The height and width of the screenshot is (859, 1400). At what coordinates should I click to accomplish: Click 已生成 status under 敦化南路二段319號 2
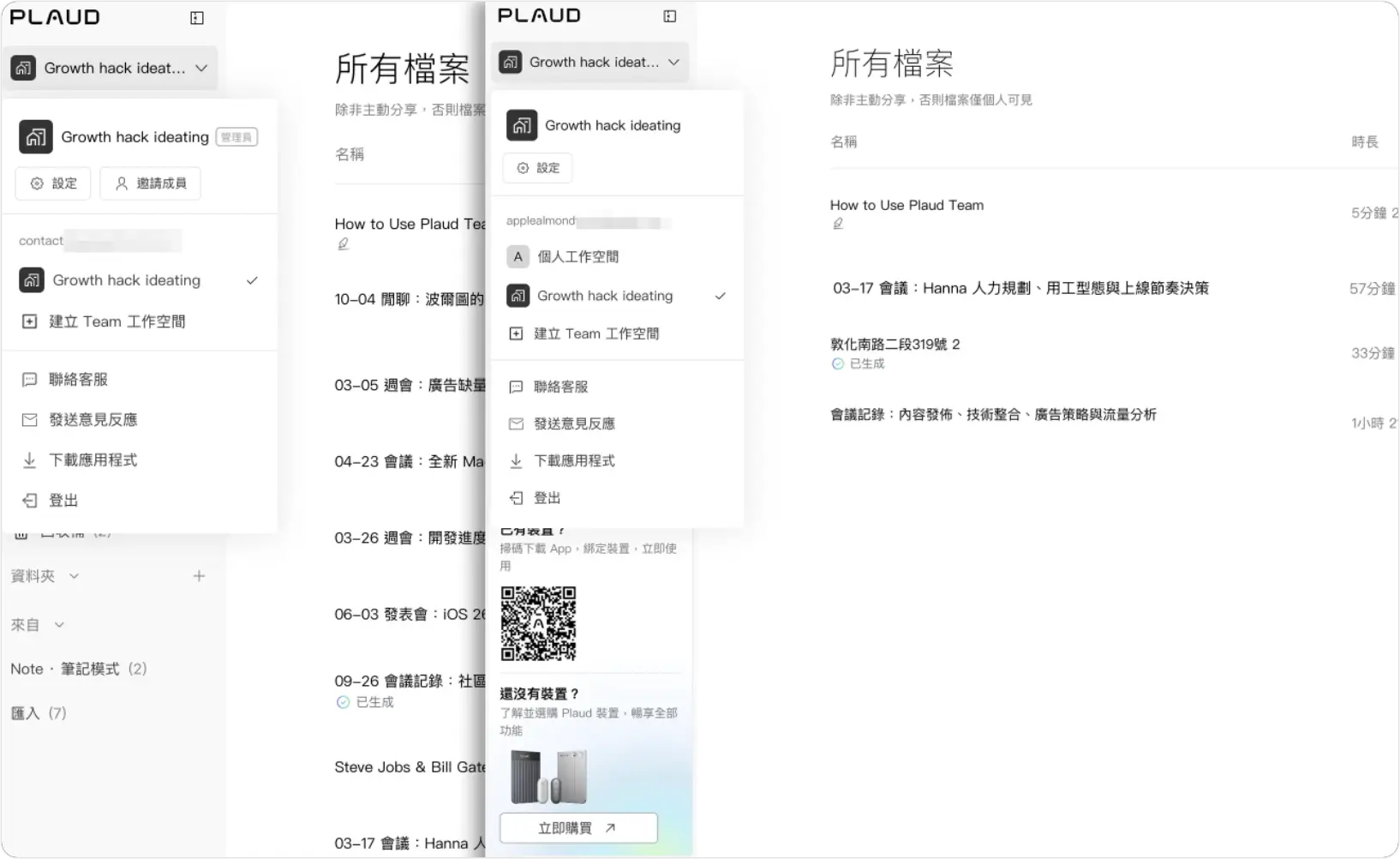coord(859,363)
